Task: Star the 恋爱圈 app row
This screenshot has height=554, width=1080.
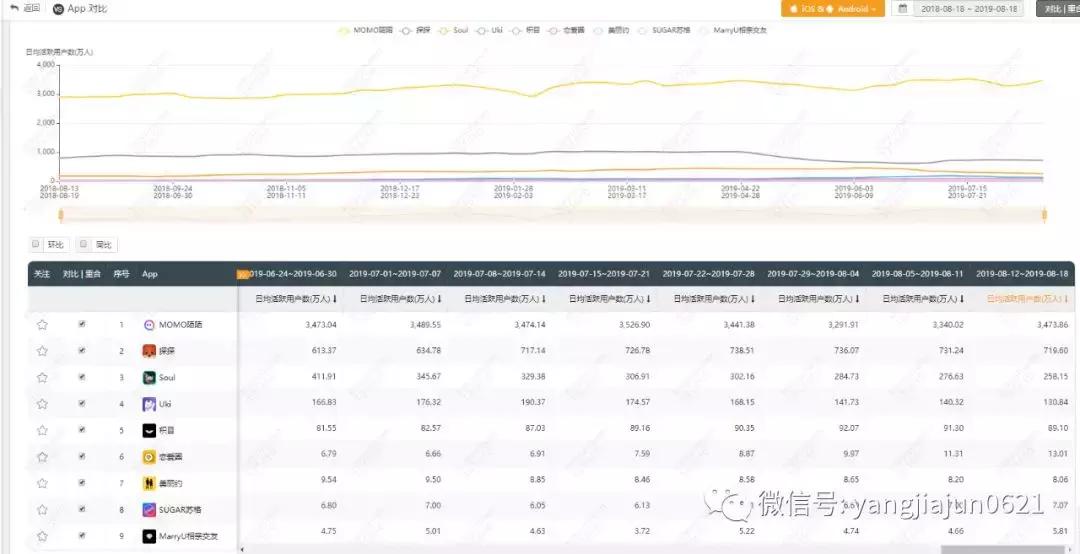Action: click(42, 457)
